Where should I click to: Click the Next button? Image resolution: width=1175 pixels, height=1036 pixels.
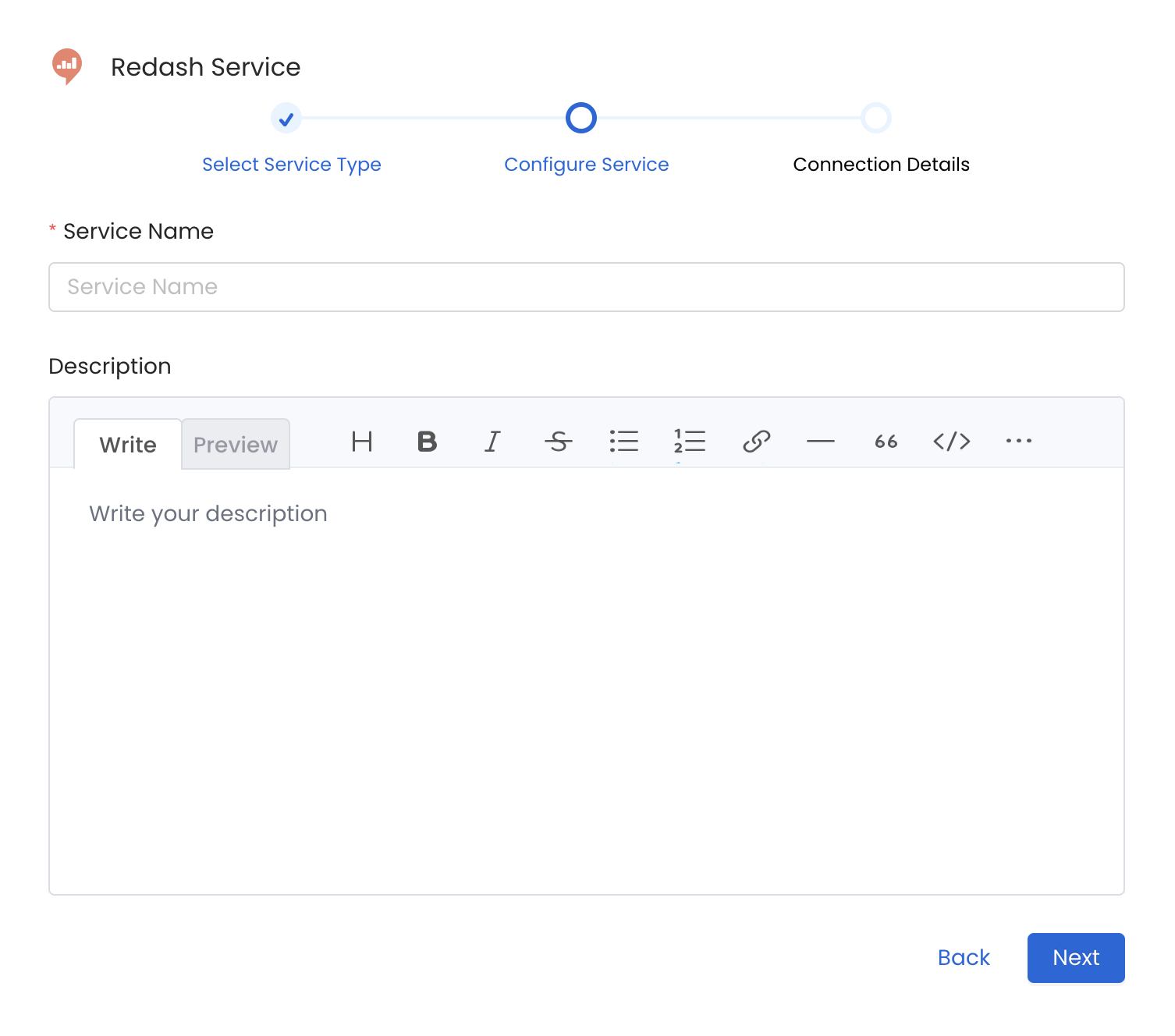coord(1075,957)
